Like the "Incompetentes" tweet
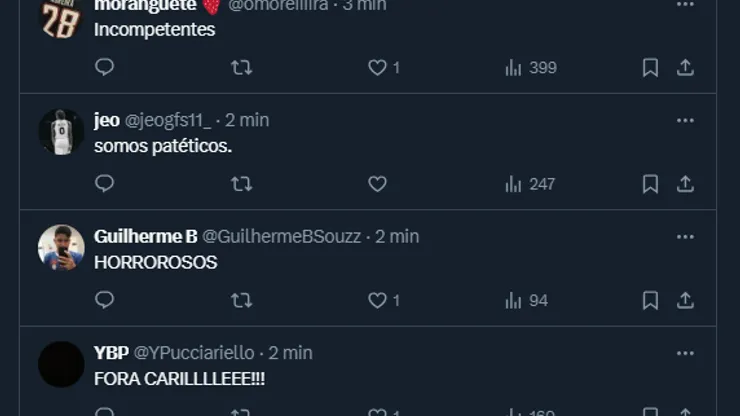The image size is (740, 416). [x=377, y=68]
